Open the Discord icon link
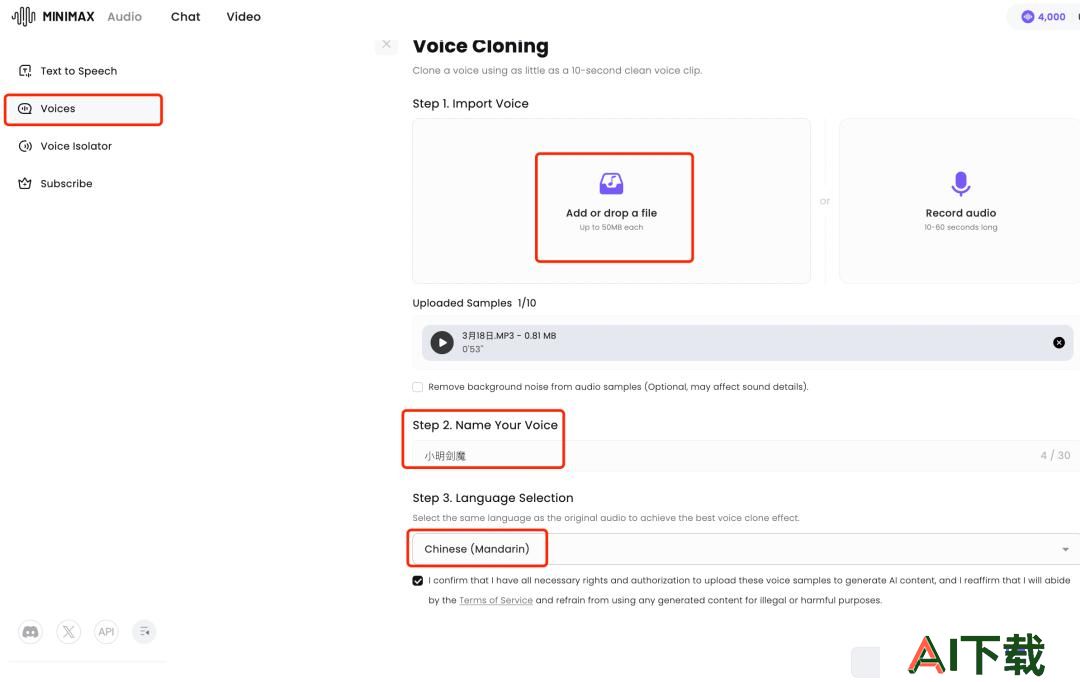The width and height of the screenshot is (1080, 682). click(x=30, y=632)
